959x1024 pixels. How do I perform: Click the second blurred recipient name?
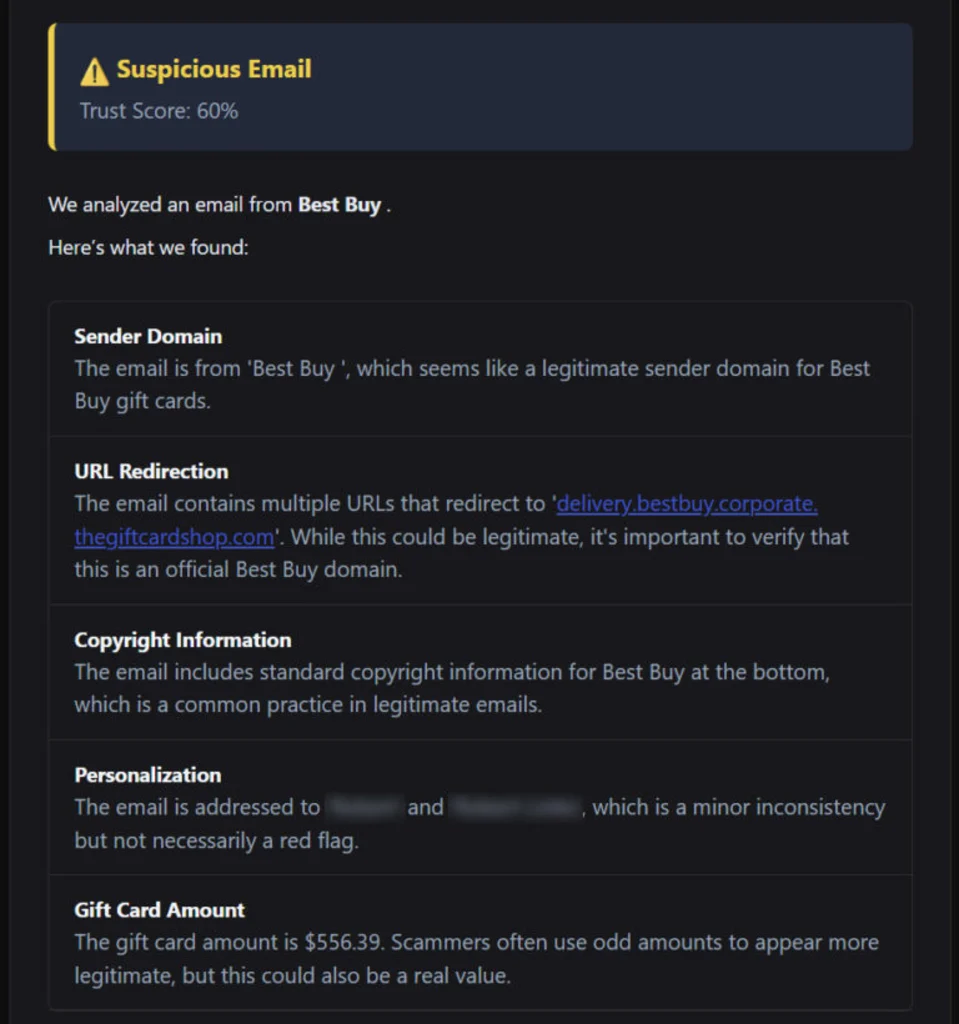click(x=516, y=808)
